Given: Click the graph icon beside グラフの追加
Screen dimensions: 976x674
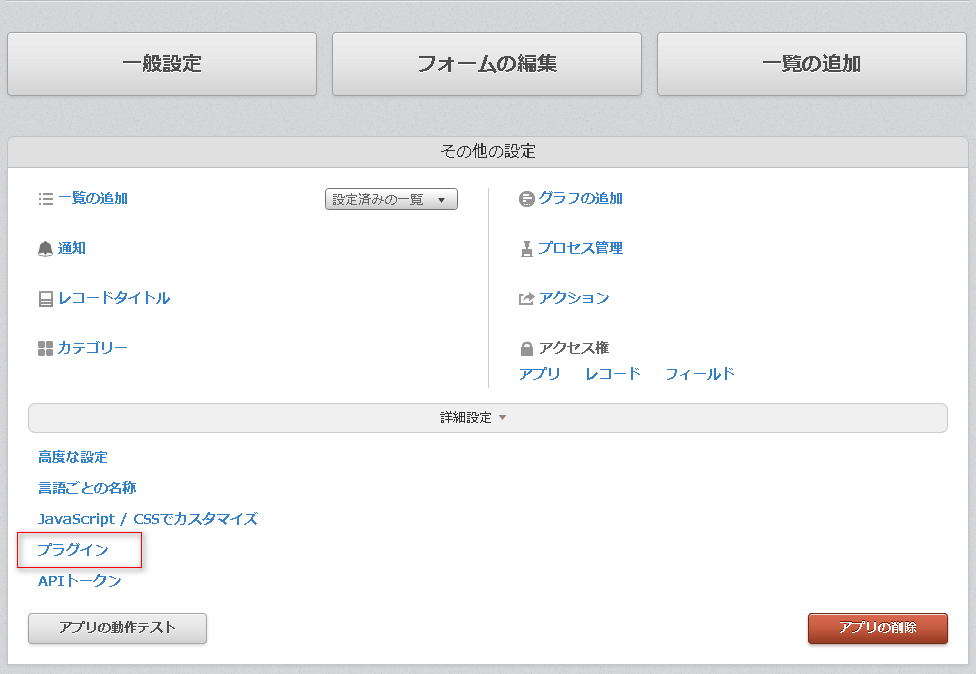Looking at the screenshot, I should (527, 199).
